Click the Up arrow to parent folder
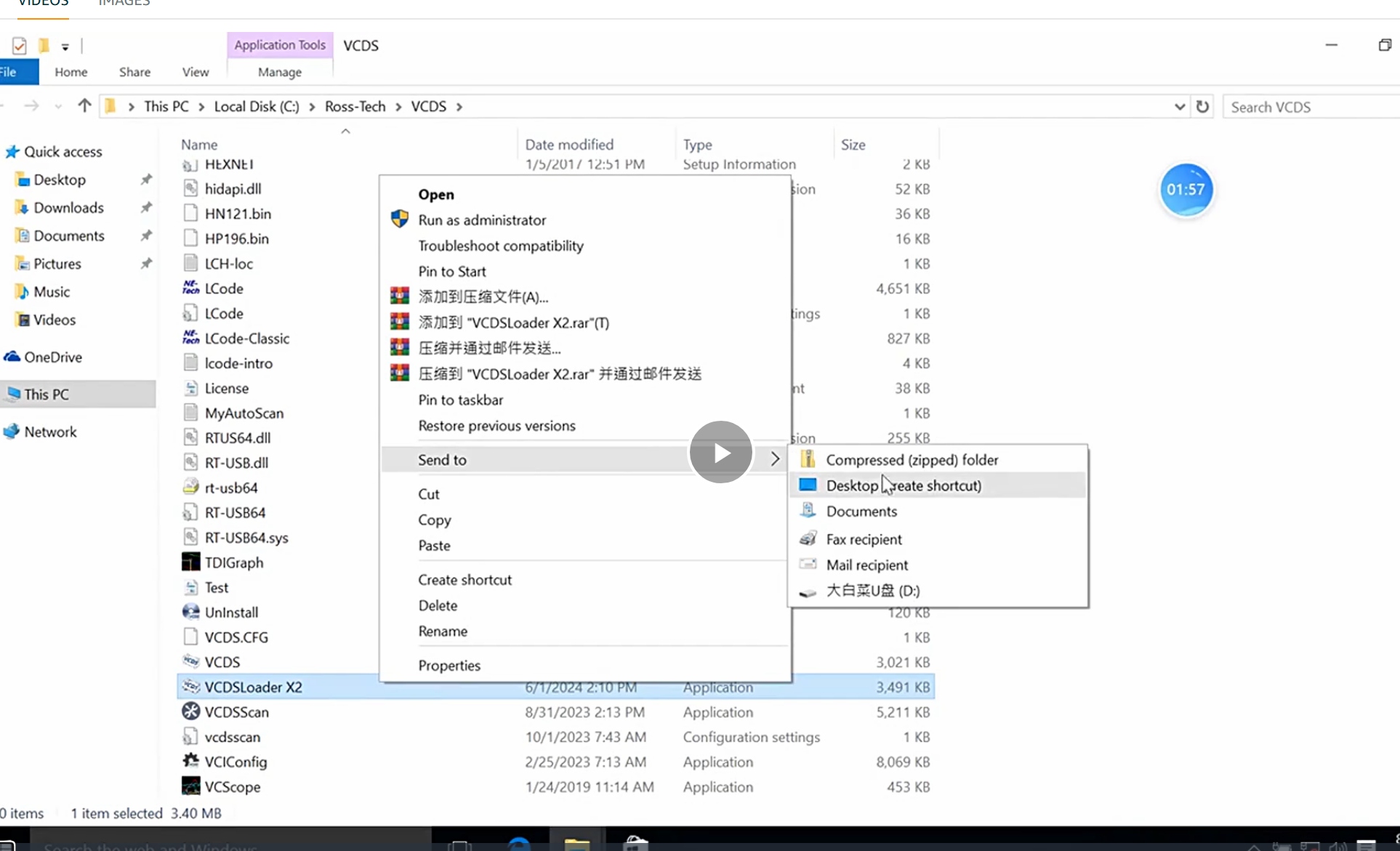The image size is (1400, 851). point(84,106)
